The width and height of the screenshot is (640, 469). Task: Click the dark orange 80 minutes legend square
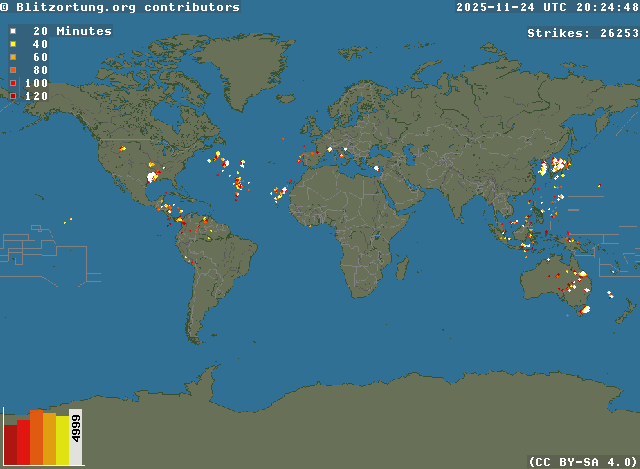click(12, 70)
